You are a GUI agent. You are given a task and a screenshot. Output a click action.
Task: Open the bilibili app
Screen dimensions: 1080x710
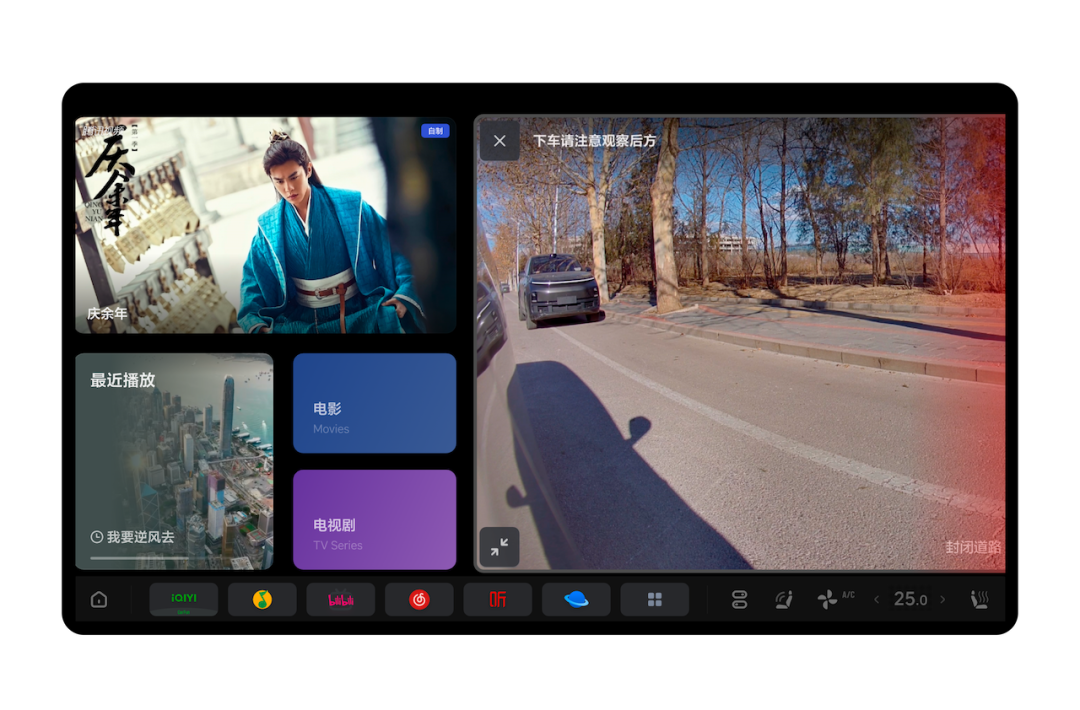click(341, 599)
